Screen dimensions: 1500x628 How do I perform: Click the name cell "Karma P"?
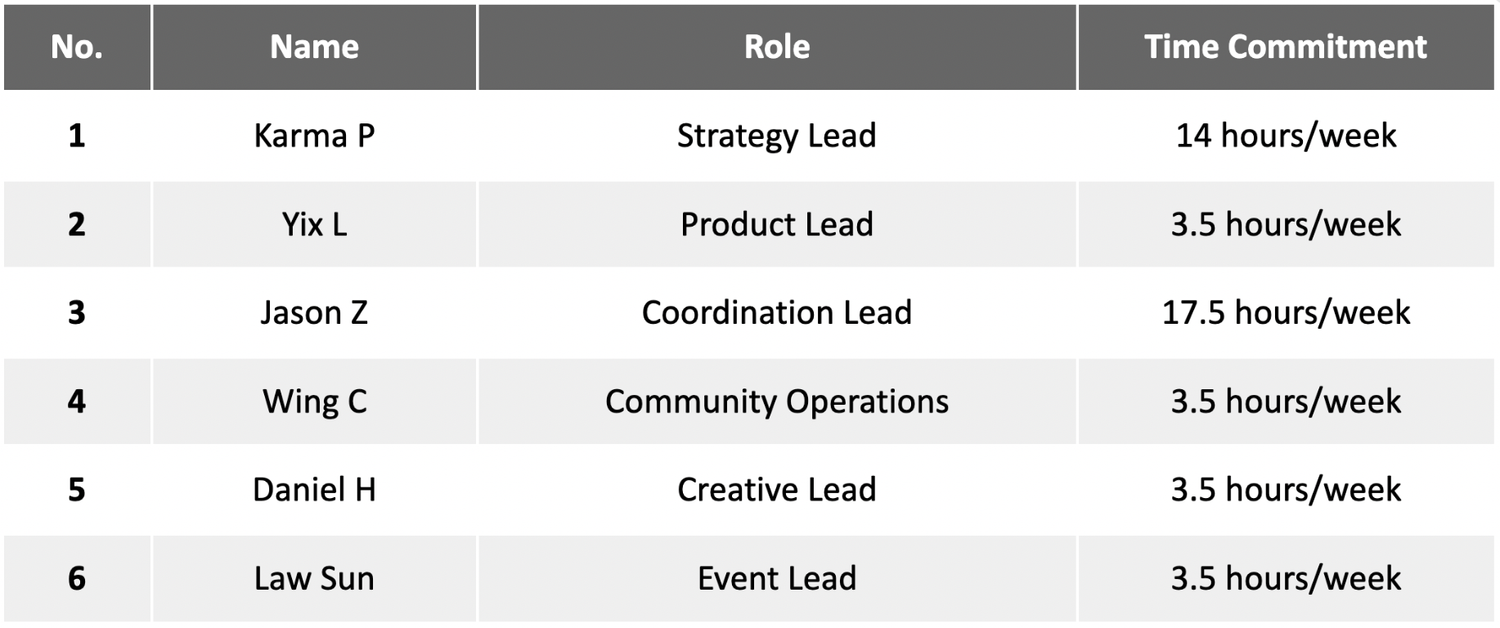pos(314,135)
